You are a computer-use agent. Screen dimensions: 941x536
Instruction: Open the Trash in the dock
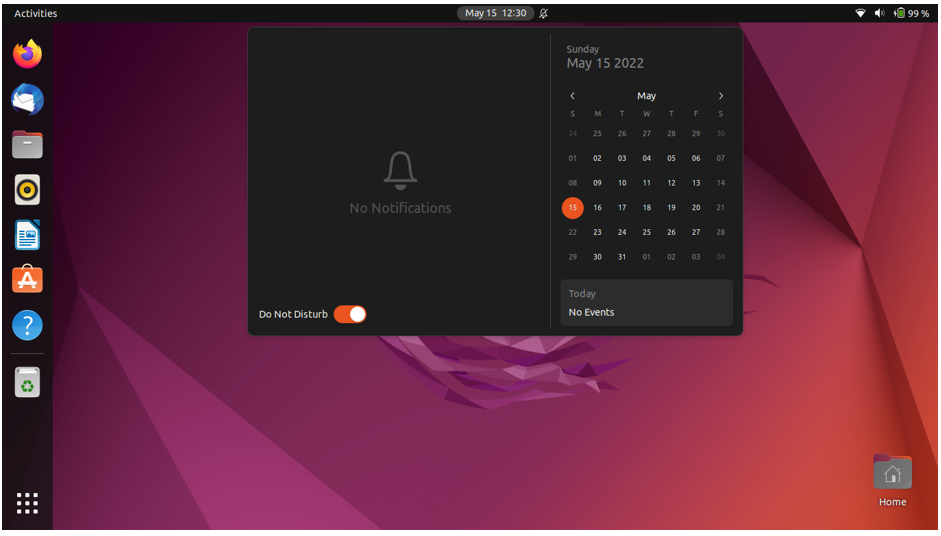tap(28, 382)
